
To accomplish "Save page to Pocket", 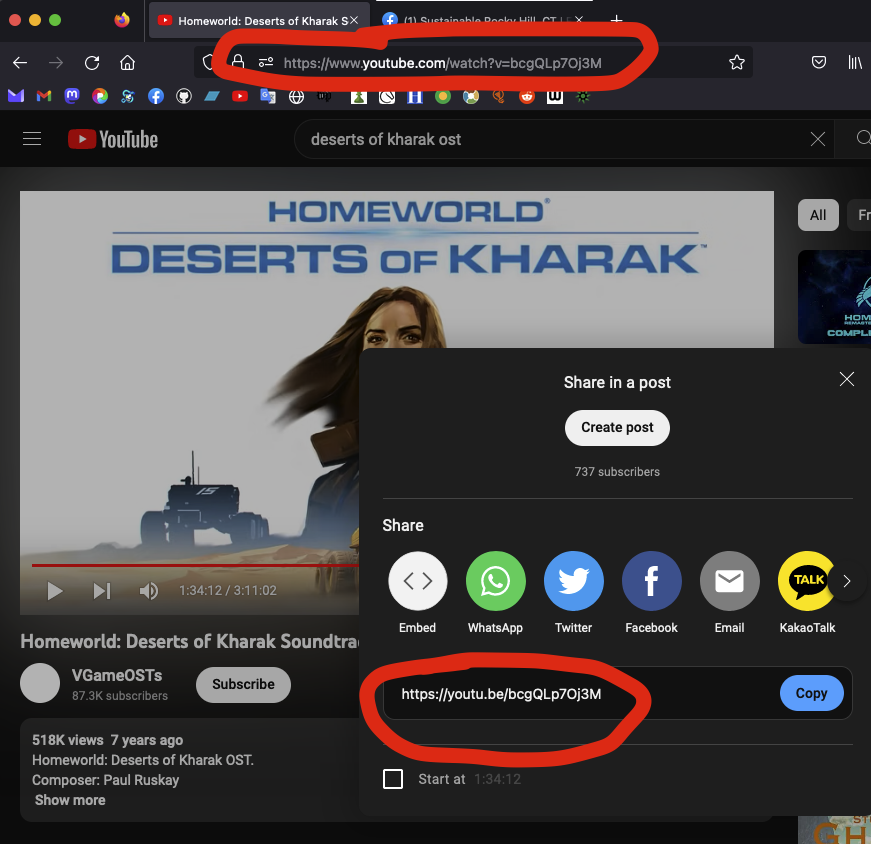I will coord(819,62).
